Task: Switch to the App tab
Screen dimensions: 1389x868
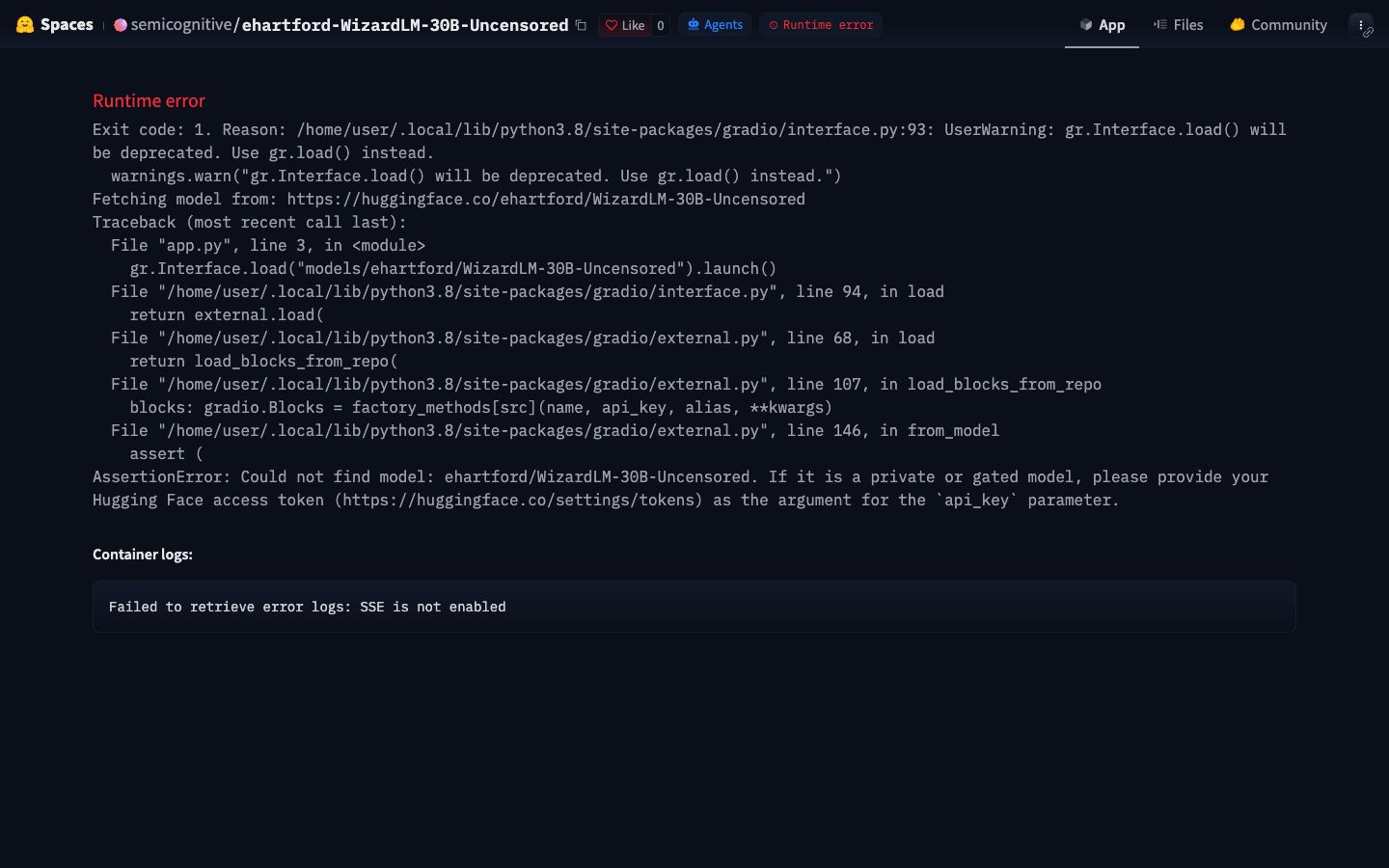Action: point(1102,25)
